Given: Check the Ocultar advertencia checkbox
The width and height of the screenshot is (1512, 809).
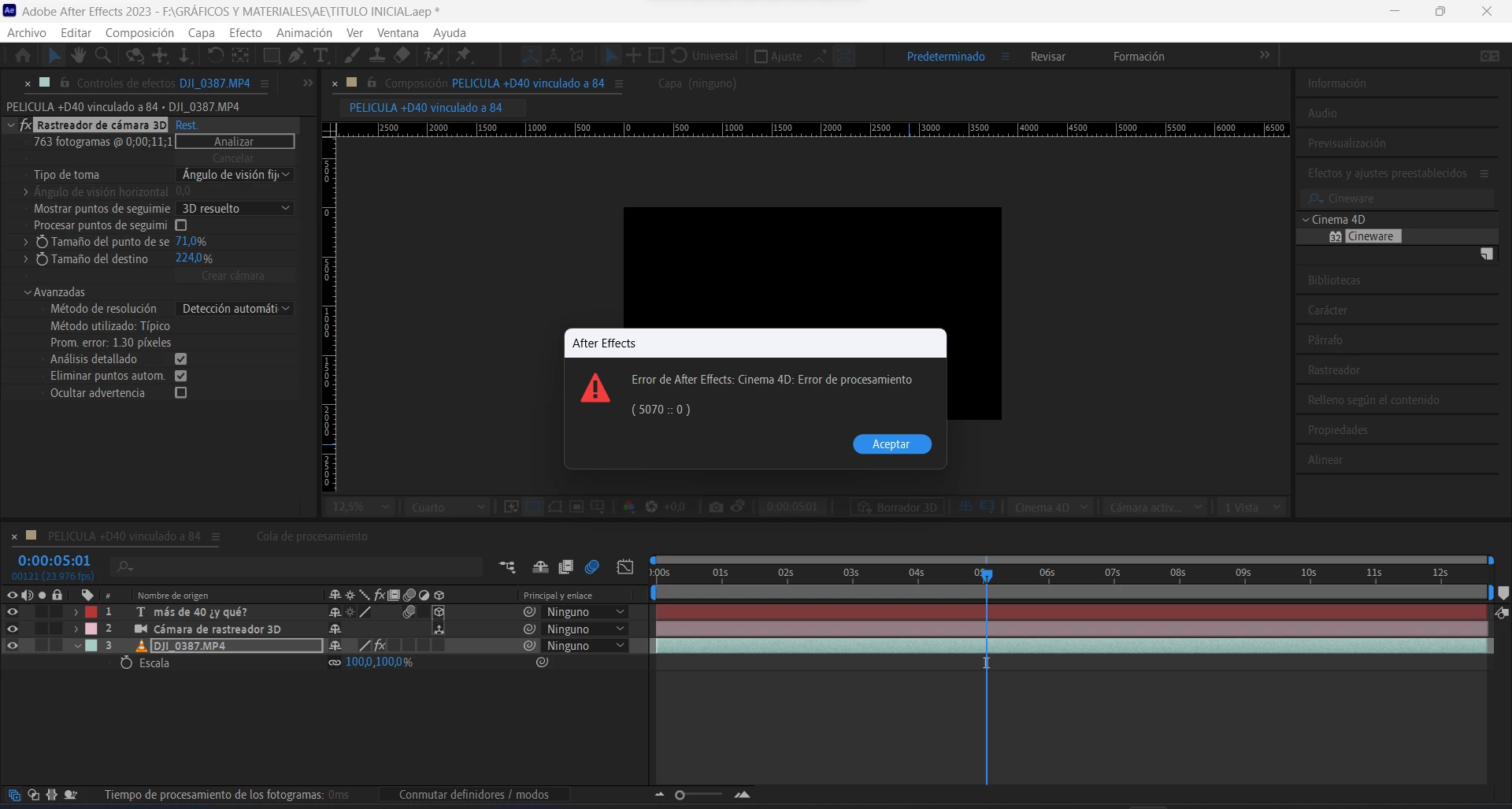Looking at the screenshot, I should [x=180, y=392].
